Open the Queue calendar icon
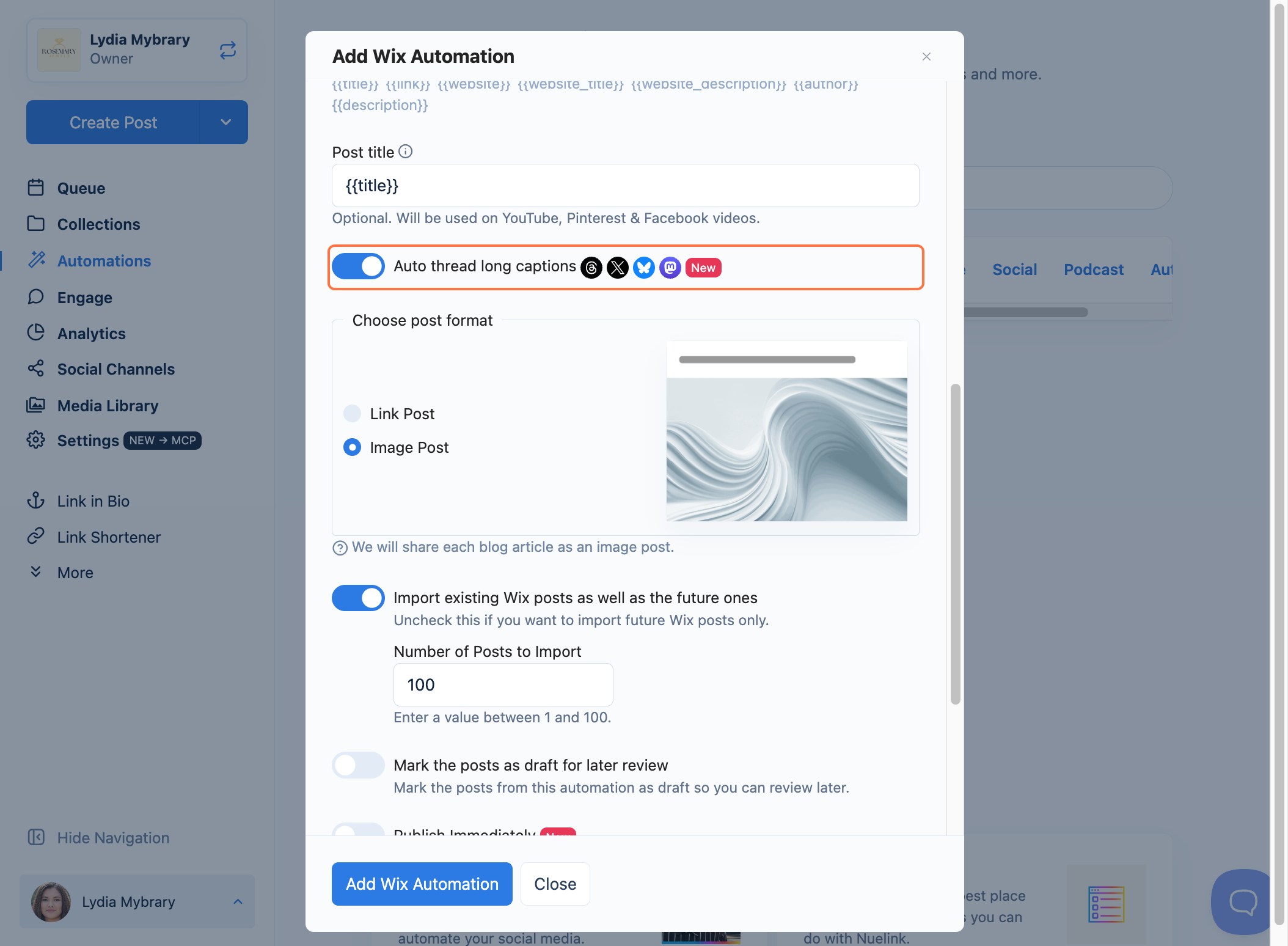Image resolution: width=1288 pixels, height=946 pixels. point(36,188)
